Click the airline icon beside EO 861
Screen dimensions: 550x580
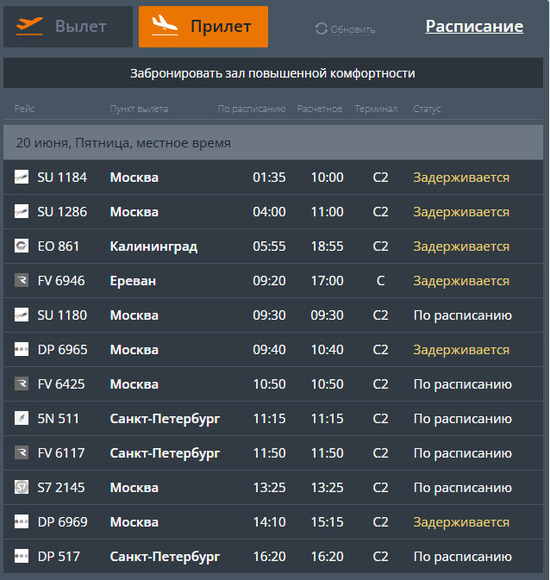coord(21,246)
